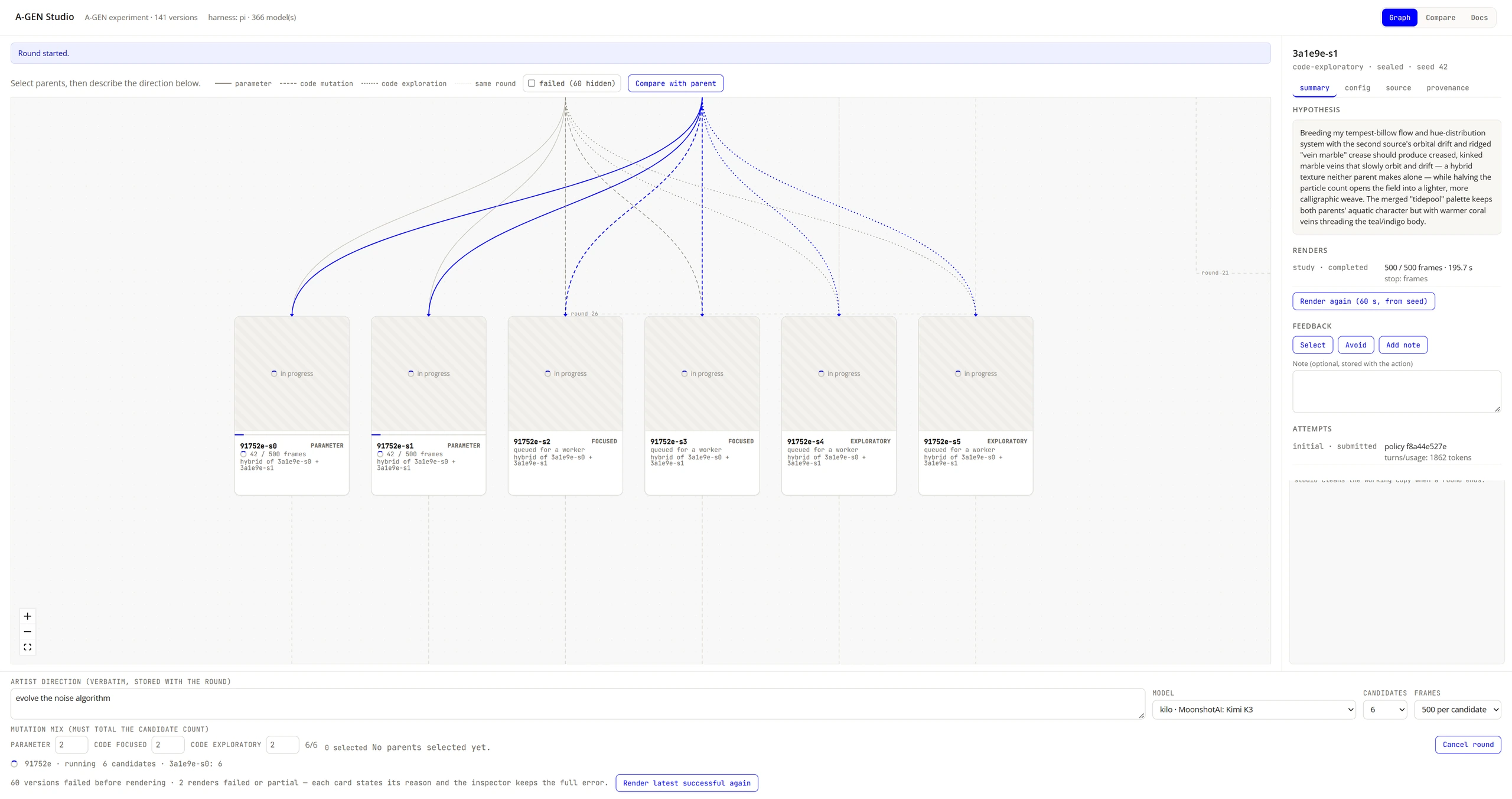Click the 'round 21' label on graph

(x=1215, y=273)
